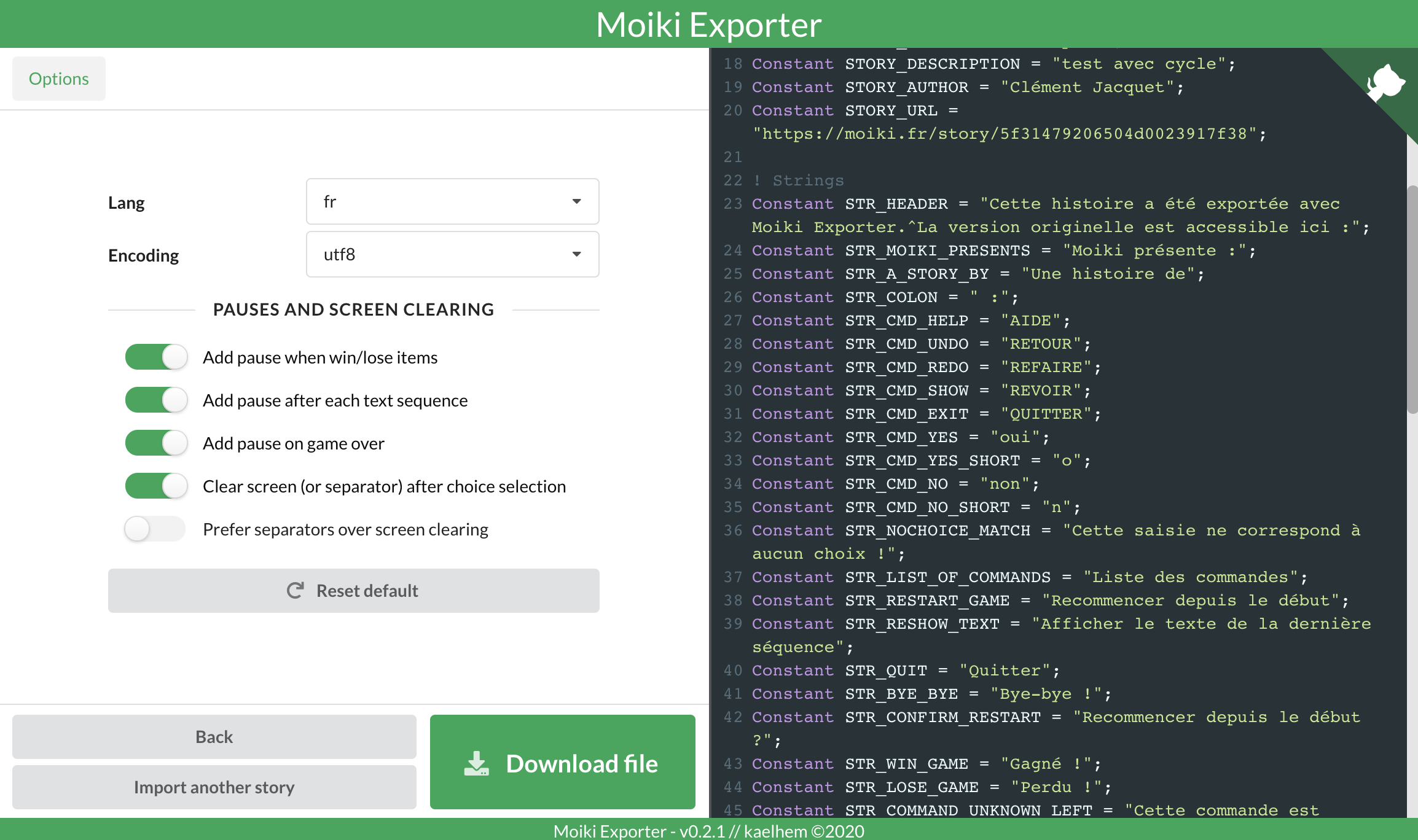The height and width of the screenshot is (840, 1418).
Task: Turn off Add pause on game over
Action: [x=156, y=443]
